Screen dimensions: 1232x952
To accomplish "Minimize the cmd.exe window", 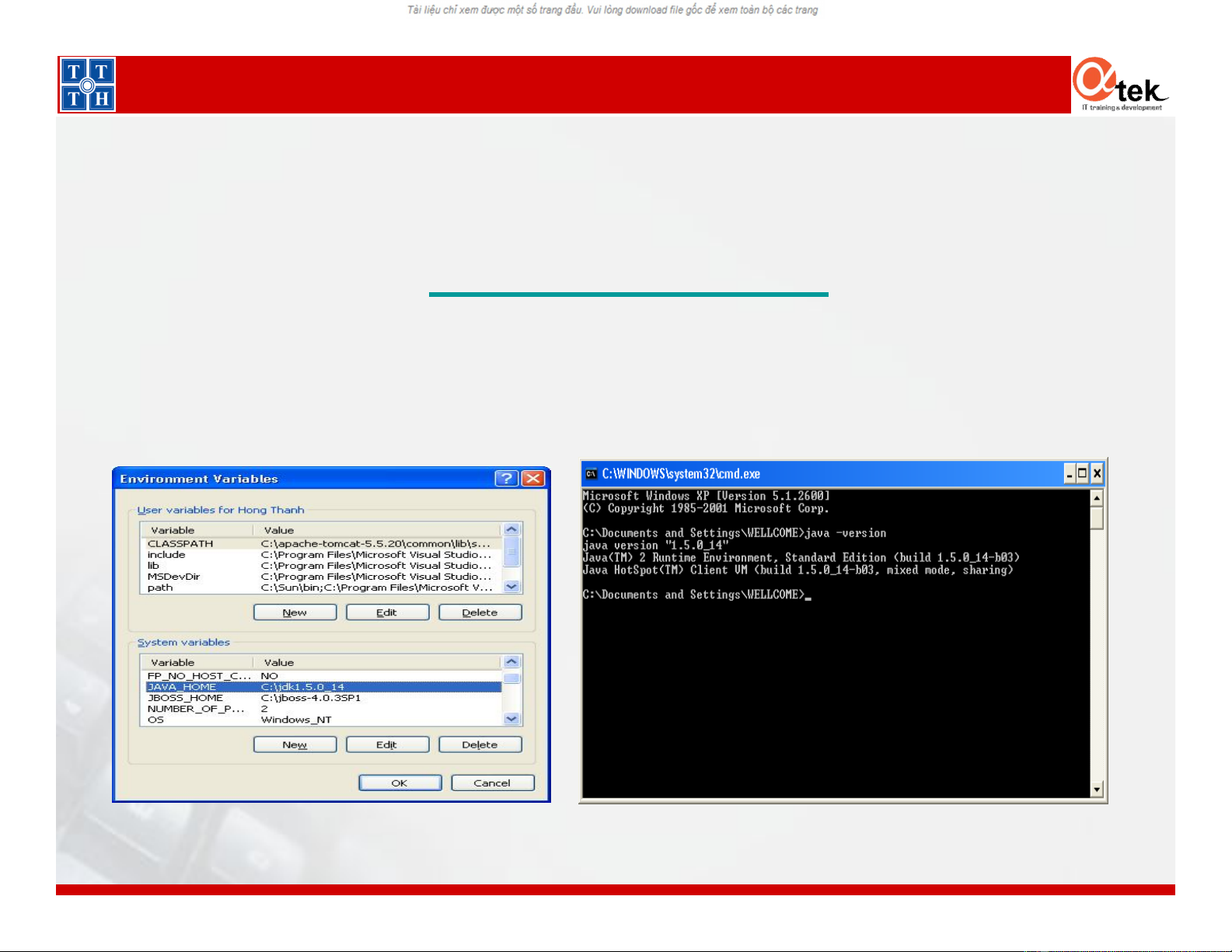I will [x=1070, y=473].
